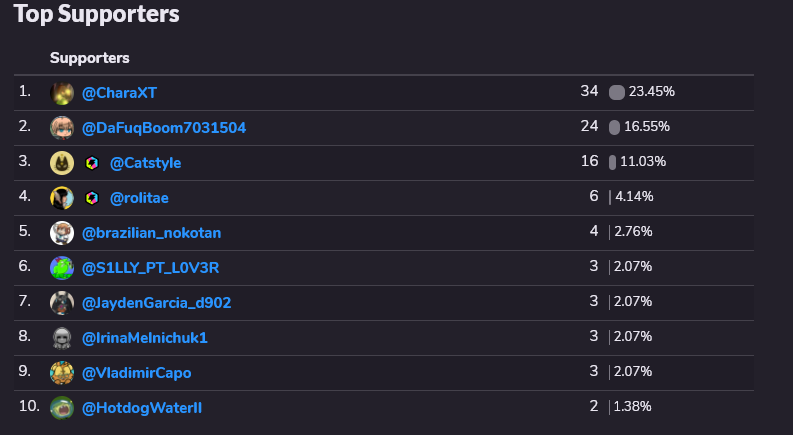Image resolution: width=793 pixels, height=435 pixels.
Task: Click @HotdogWaterII's avatar icon
Action: click(62, 408)
